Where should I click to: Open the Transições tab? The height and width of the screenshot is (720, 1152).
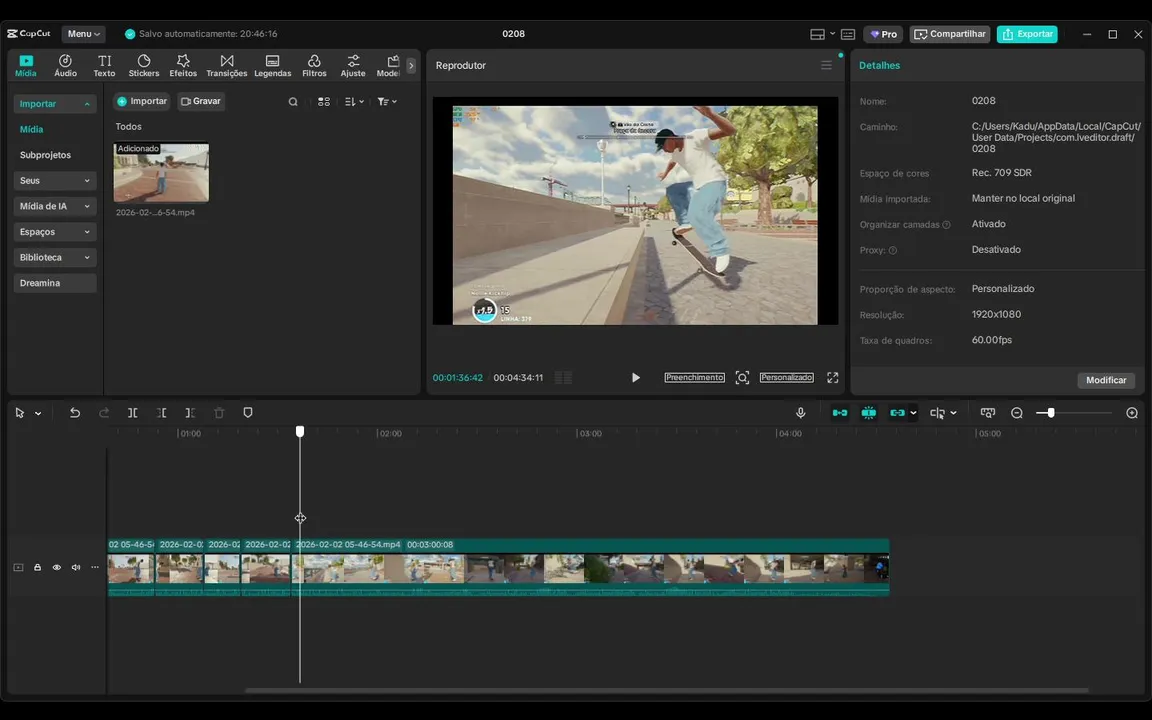point(227,66)
